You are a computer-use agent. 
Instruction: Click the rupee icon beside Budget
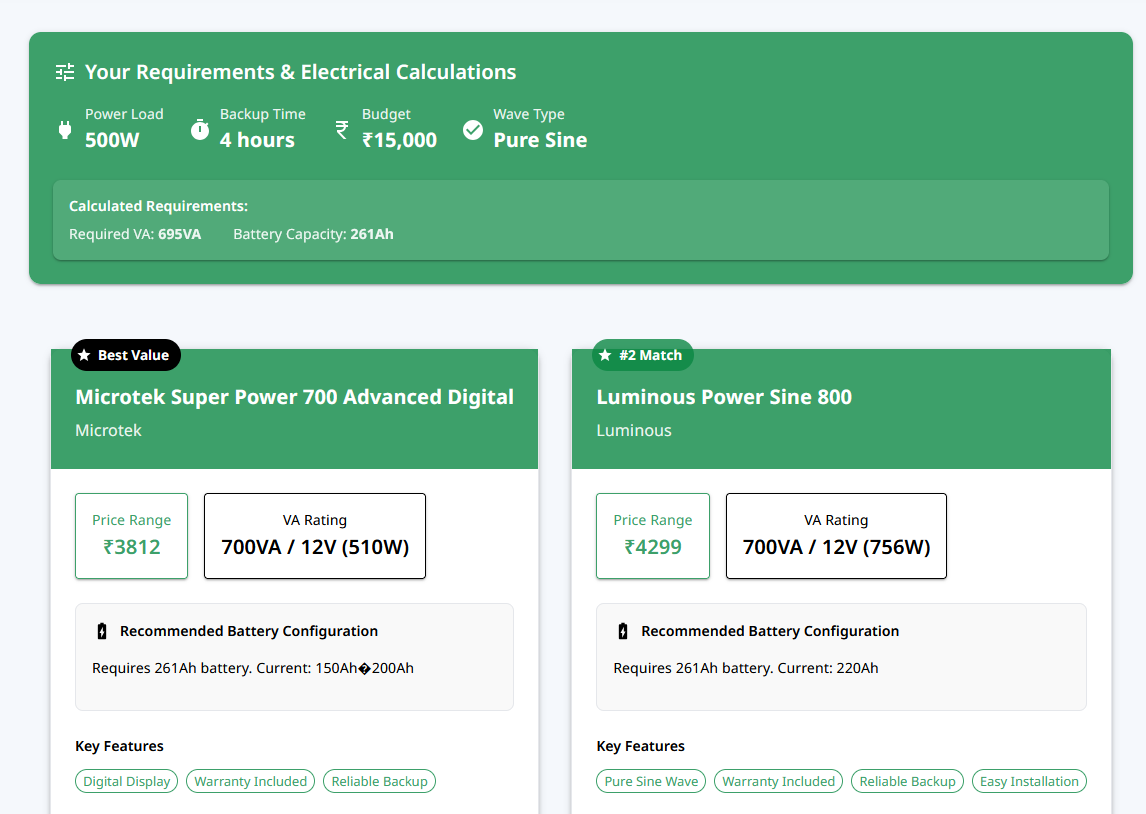(x=341, y=130)
